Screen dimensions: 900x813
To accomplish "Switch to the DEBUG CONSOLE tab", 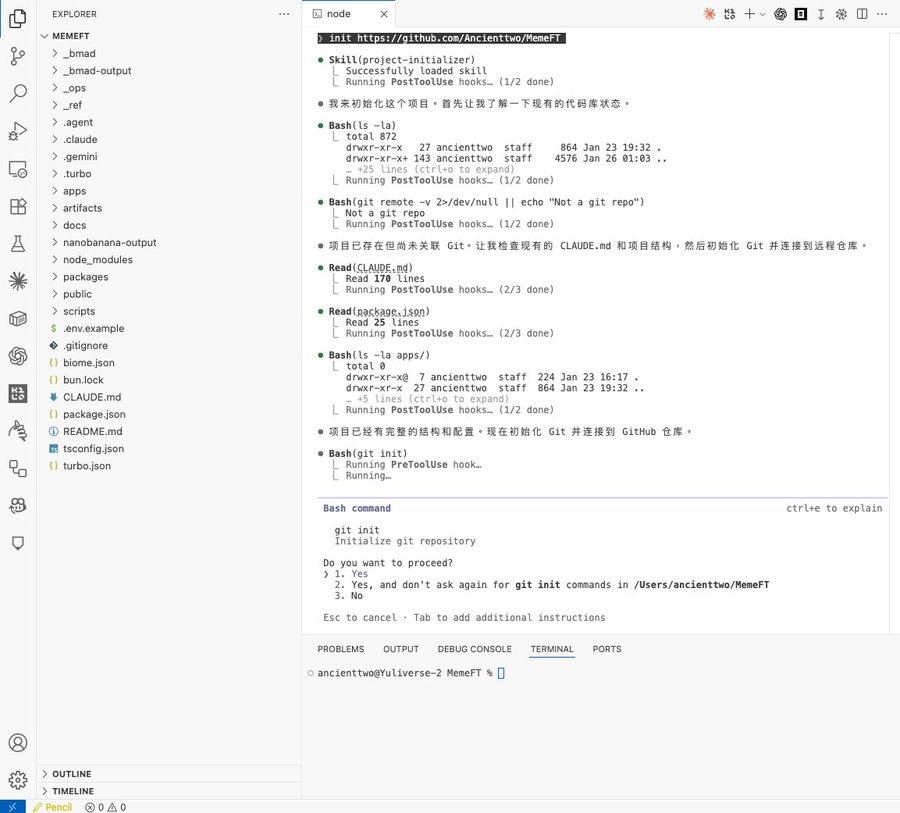I will click(474, 649).
